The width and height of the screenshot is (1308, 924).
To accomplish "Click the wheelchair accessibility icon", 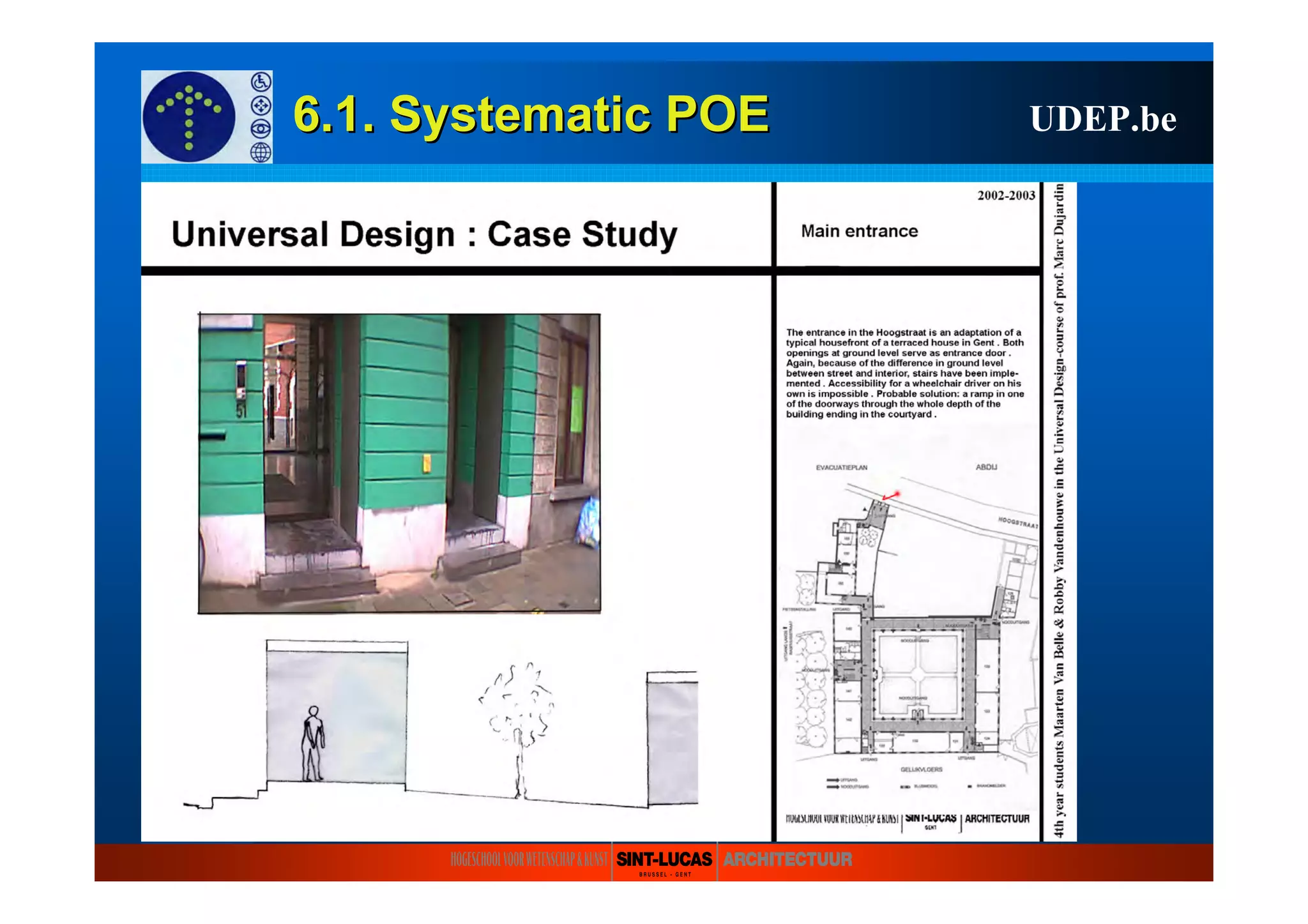I will coord(261,82).
